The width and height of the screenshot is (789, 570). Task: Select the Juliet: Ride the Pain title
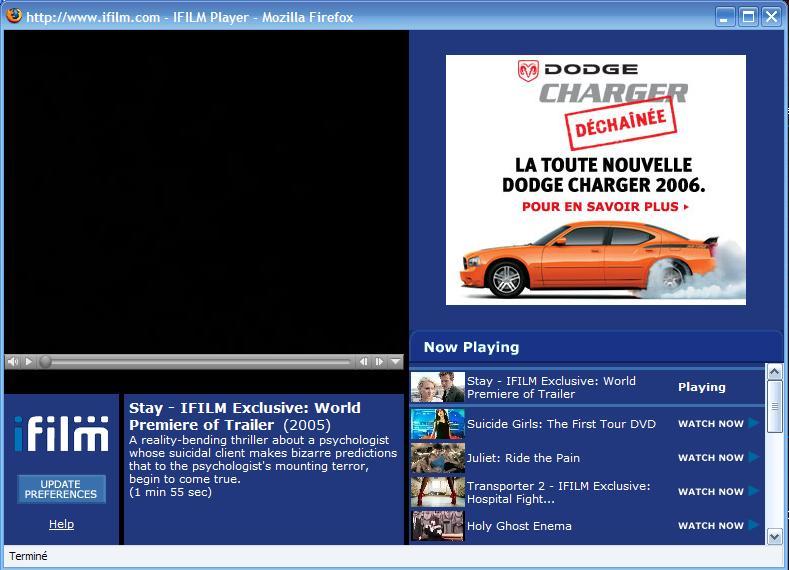point(523,458)
